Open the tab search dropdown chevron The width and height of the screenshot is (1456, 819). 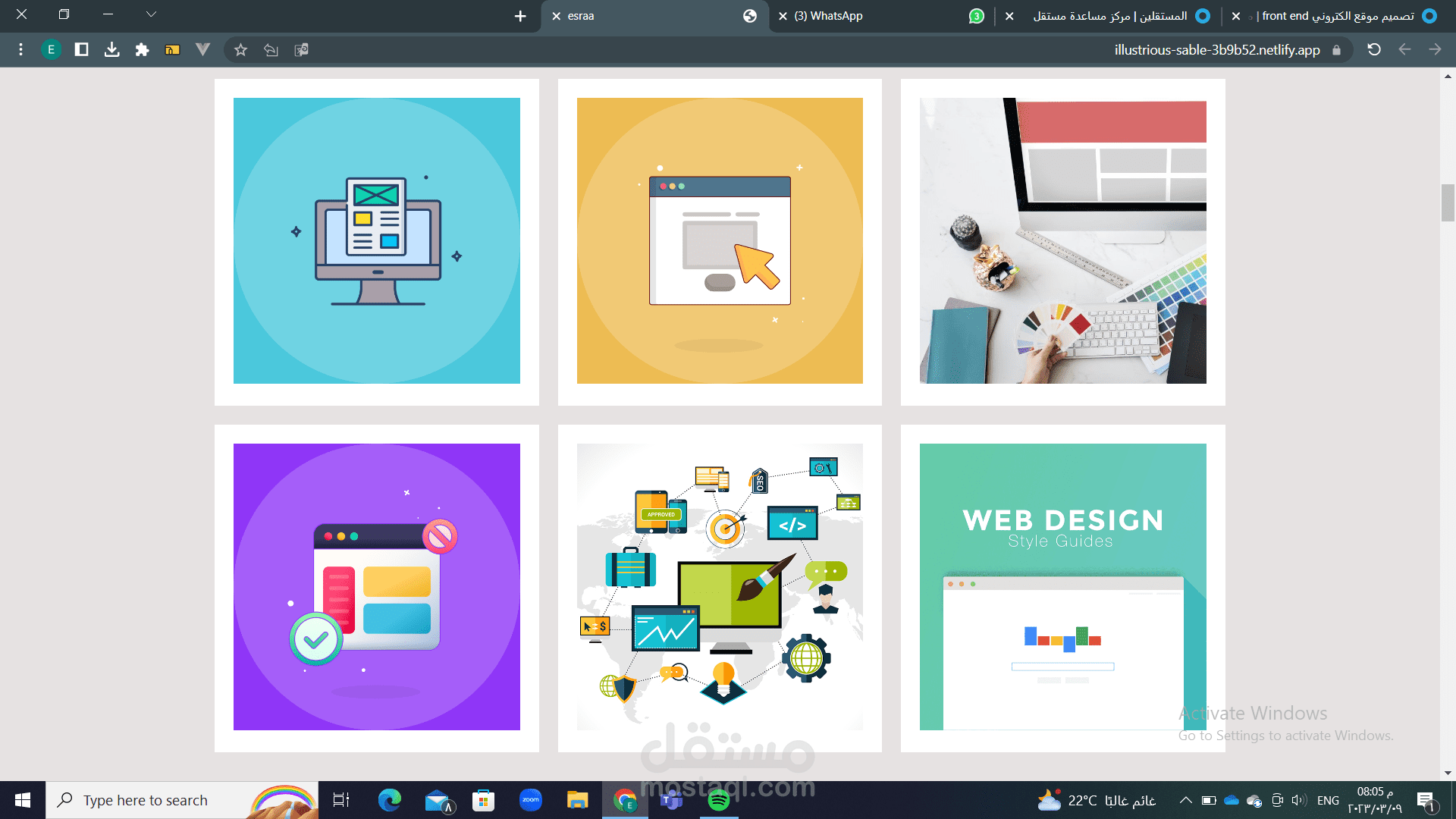151,14
